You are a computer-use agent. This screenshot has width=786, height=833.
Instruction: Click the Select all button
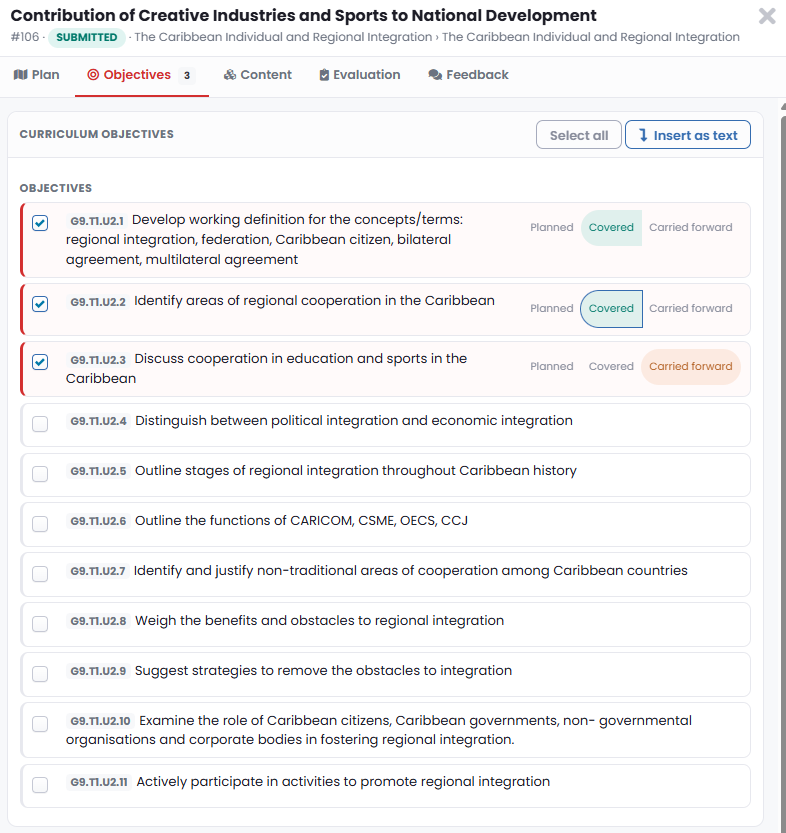[578, 135]
